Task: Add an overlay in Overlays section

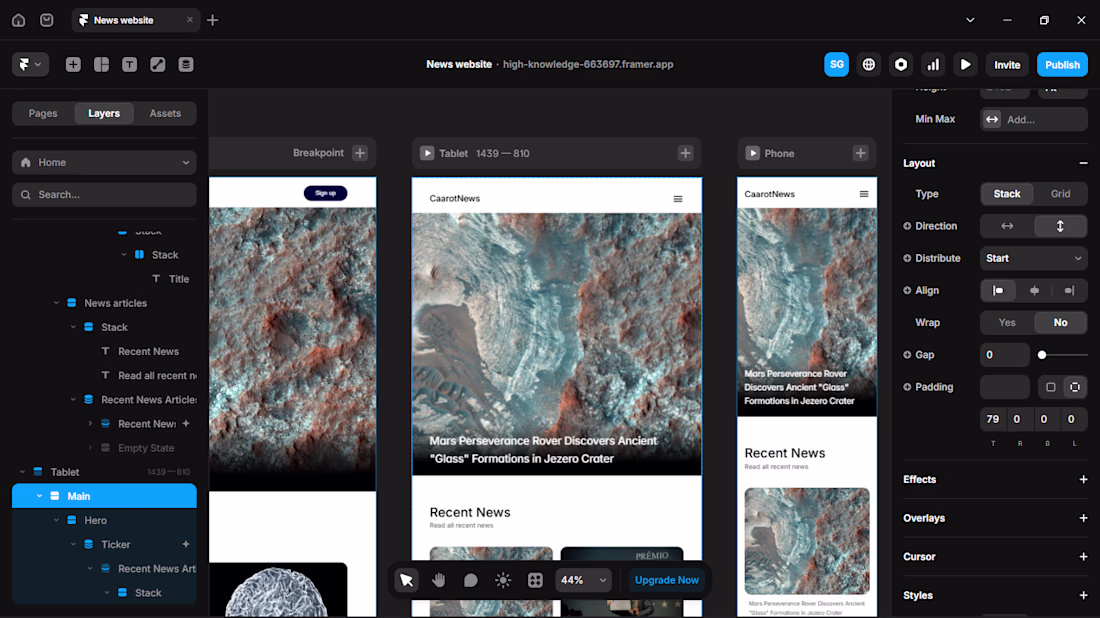Action: tap(1083, 518)
